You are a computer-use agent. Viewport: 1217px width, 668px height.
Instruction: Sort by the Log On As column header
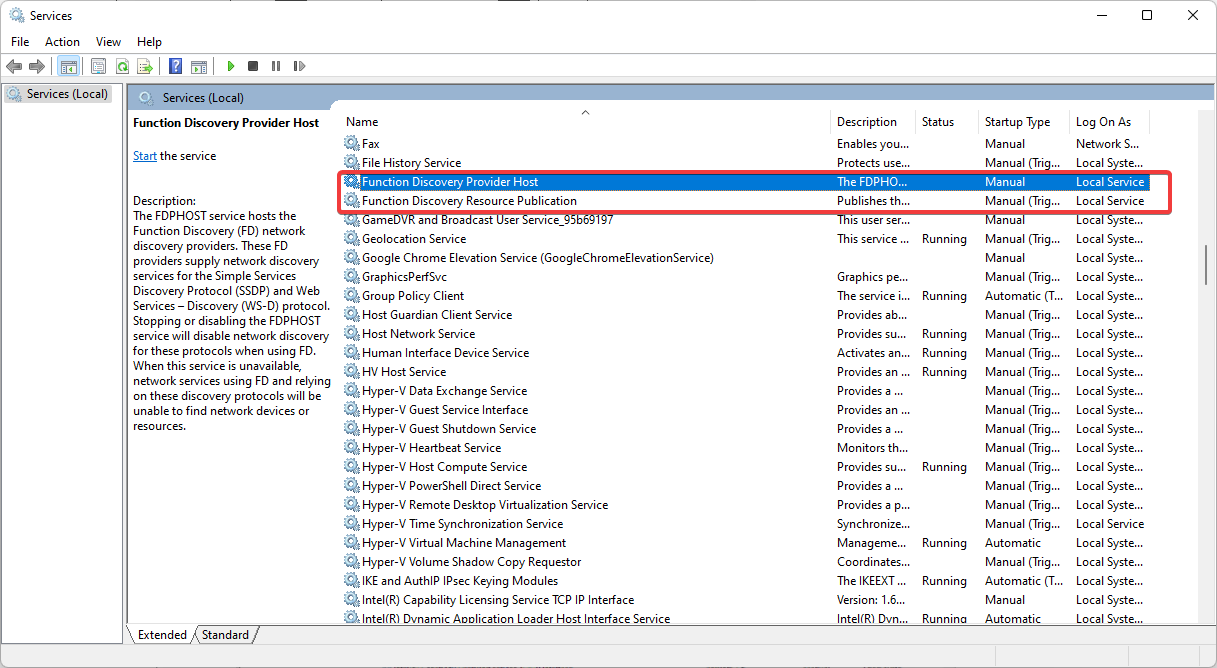point(1109,122)
